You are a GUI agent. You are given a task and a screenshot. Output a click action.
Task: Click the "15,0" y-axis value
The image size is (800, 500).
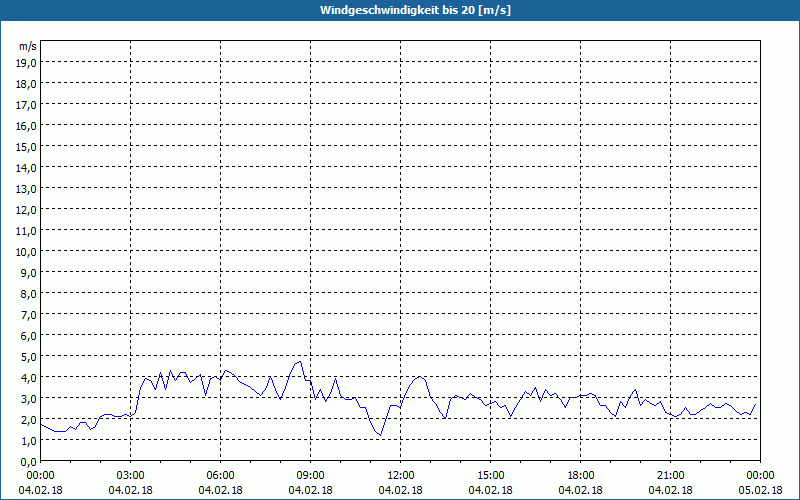point(26,147)
